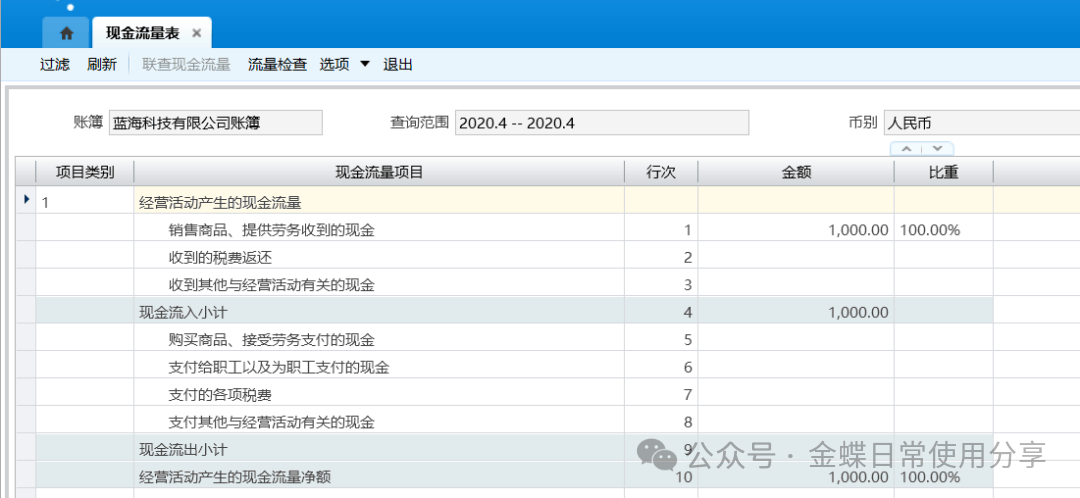Click the 账簿 field 蓝海科技有限公司账簿
Screen dimensions: 1080x498
[x=215, y=123]
